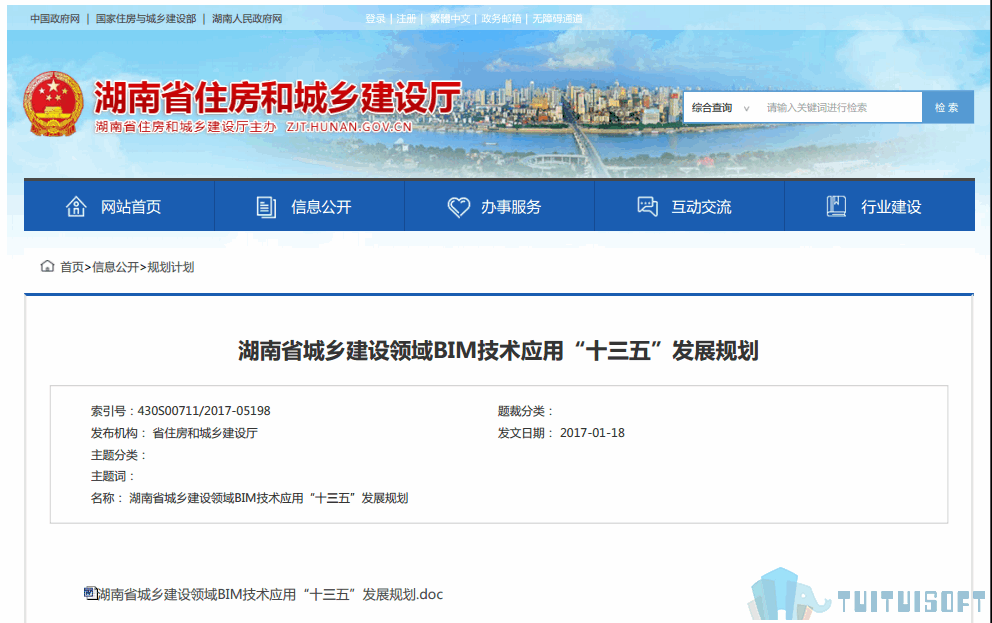Viewport: 992px width, 623px height.
Task: Click the 名称 row document title text
Action: (x=269, y=498)
